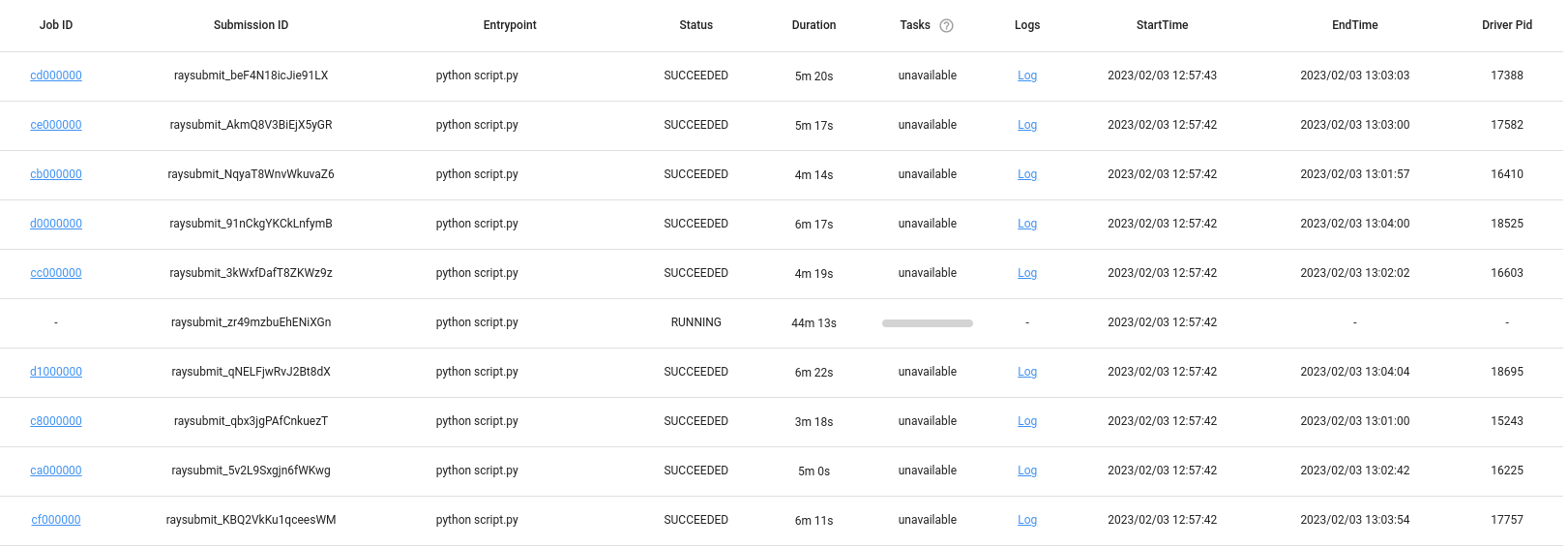This screenshot has height=547, width=1568.
Task: Click the Status column header
Action: click(695, 25)
